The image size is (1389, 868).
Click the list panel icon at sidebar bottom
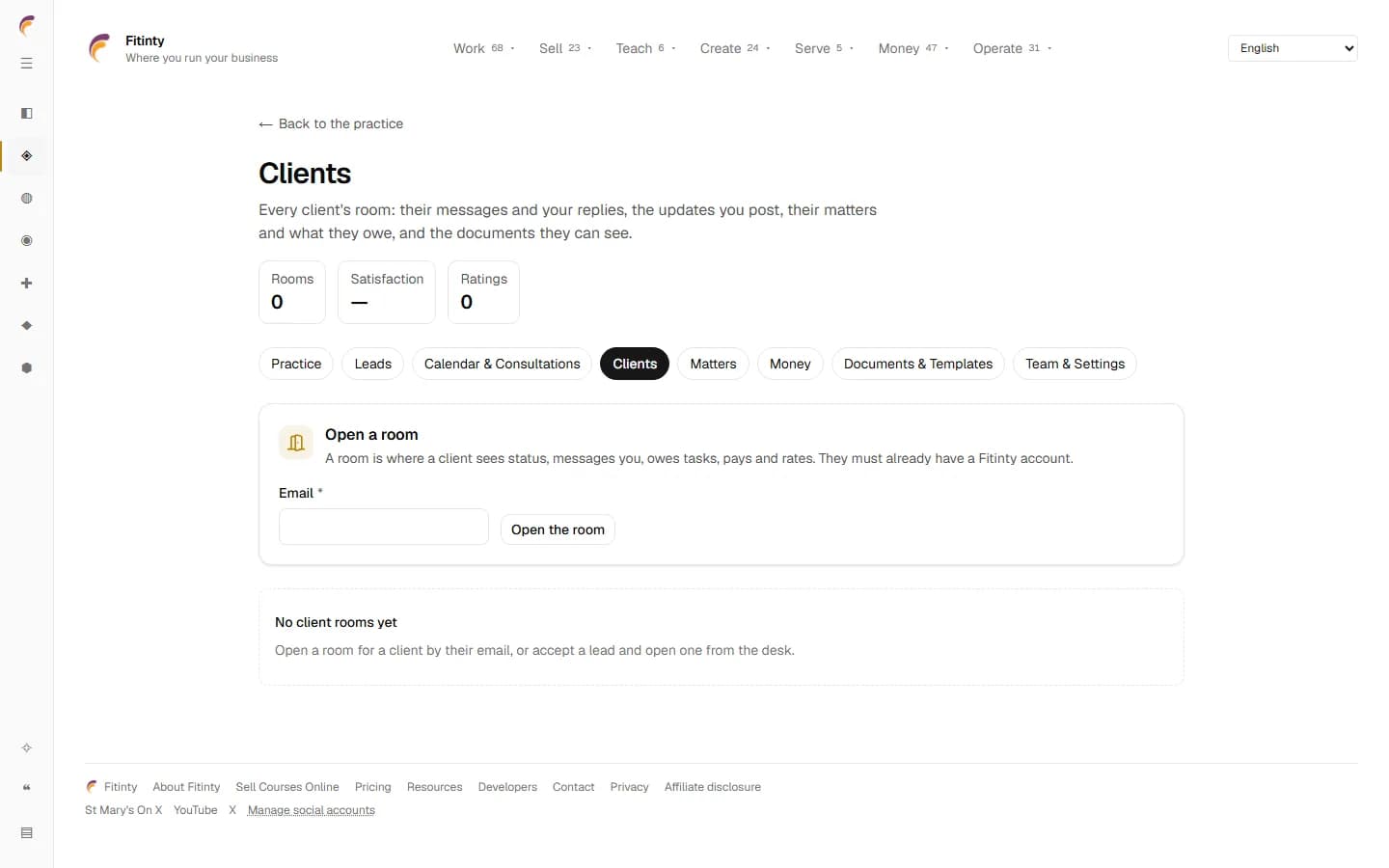click(27, 833)
